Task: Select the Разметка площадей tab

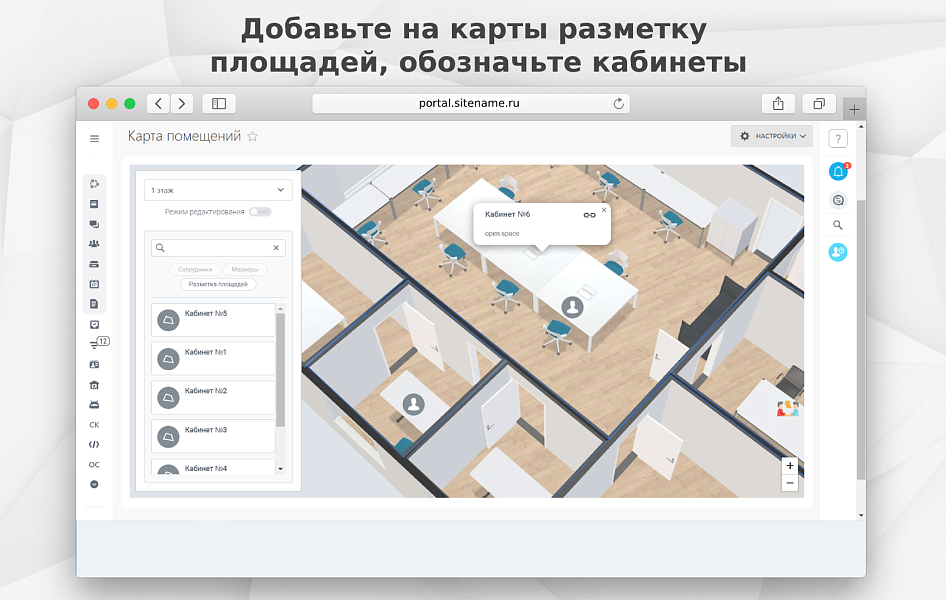Action: click(217, 283)
